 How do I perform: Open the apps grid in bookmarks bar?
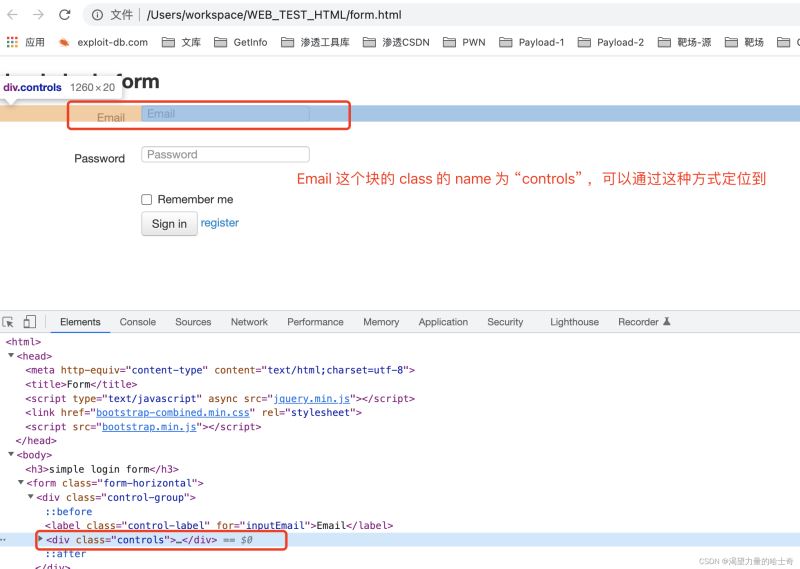coord(13,42)
